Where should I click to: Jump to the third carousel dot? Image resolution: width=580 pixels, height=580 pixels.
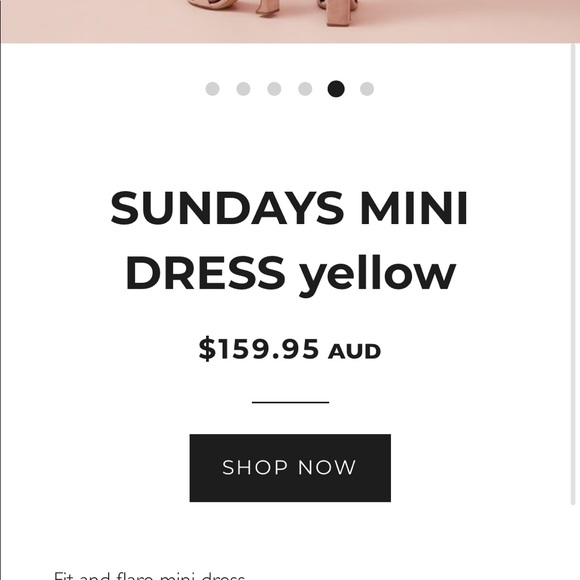click(274, 89)
